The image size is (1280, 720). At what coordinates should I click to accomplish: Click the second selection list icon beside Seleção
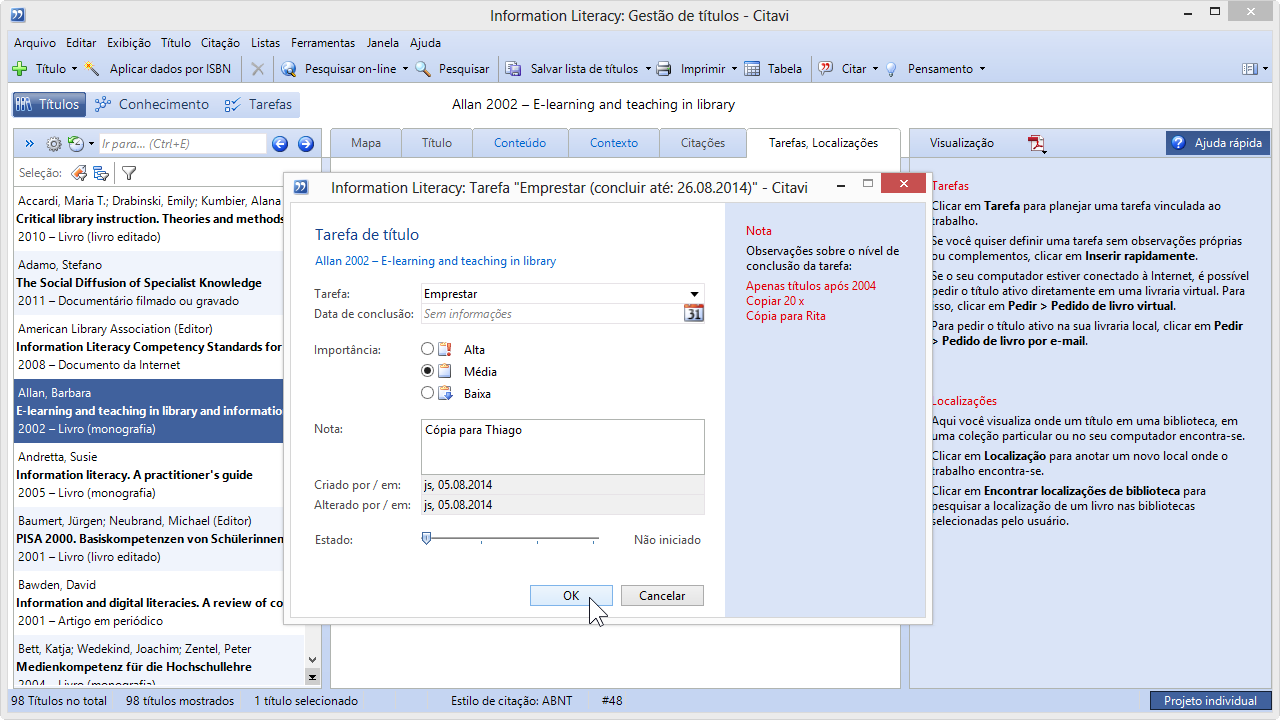pyautogui.click(x=101, y=173)
